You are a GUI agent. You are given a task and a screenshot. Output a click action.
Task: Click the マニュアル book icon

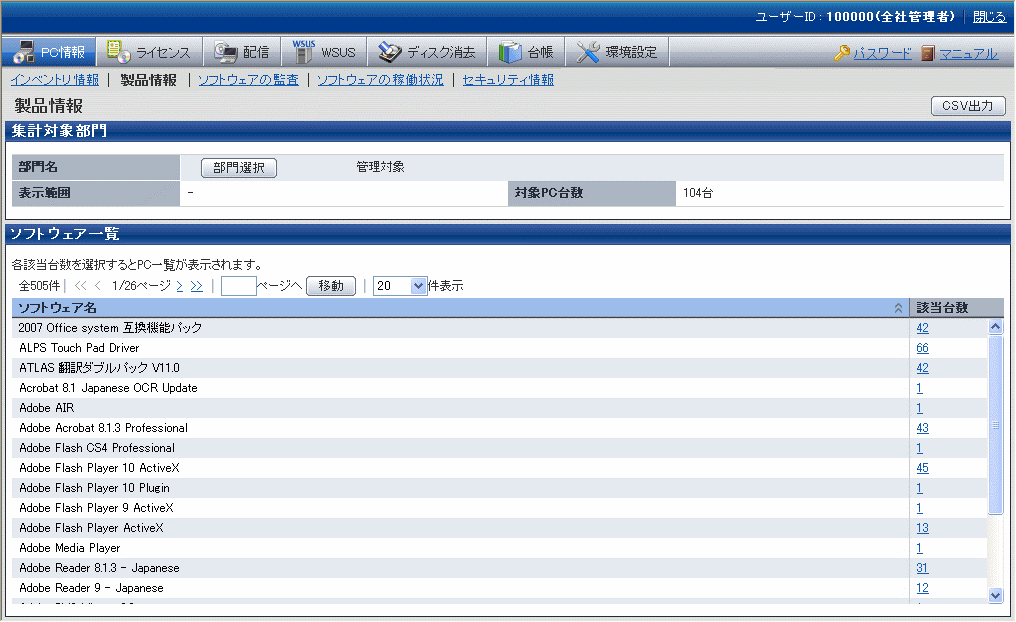(x=928, y=54)
